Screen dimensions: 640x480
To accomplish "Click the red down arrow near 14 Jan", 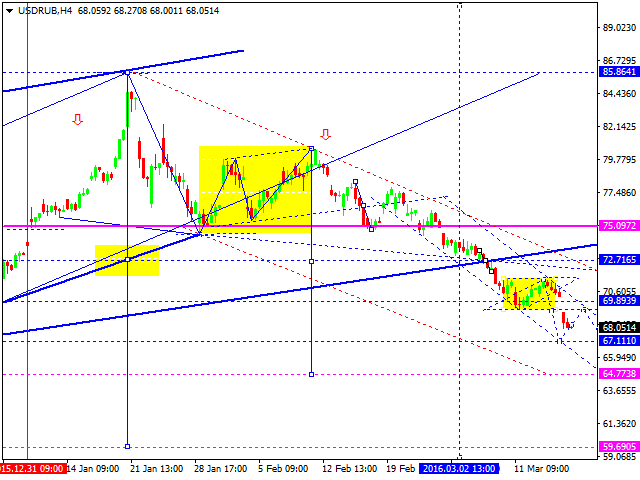I will (77, 121).
